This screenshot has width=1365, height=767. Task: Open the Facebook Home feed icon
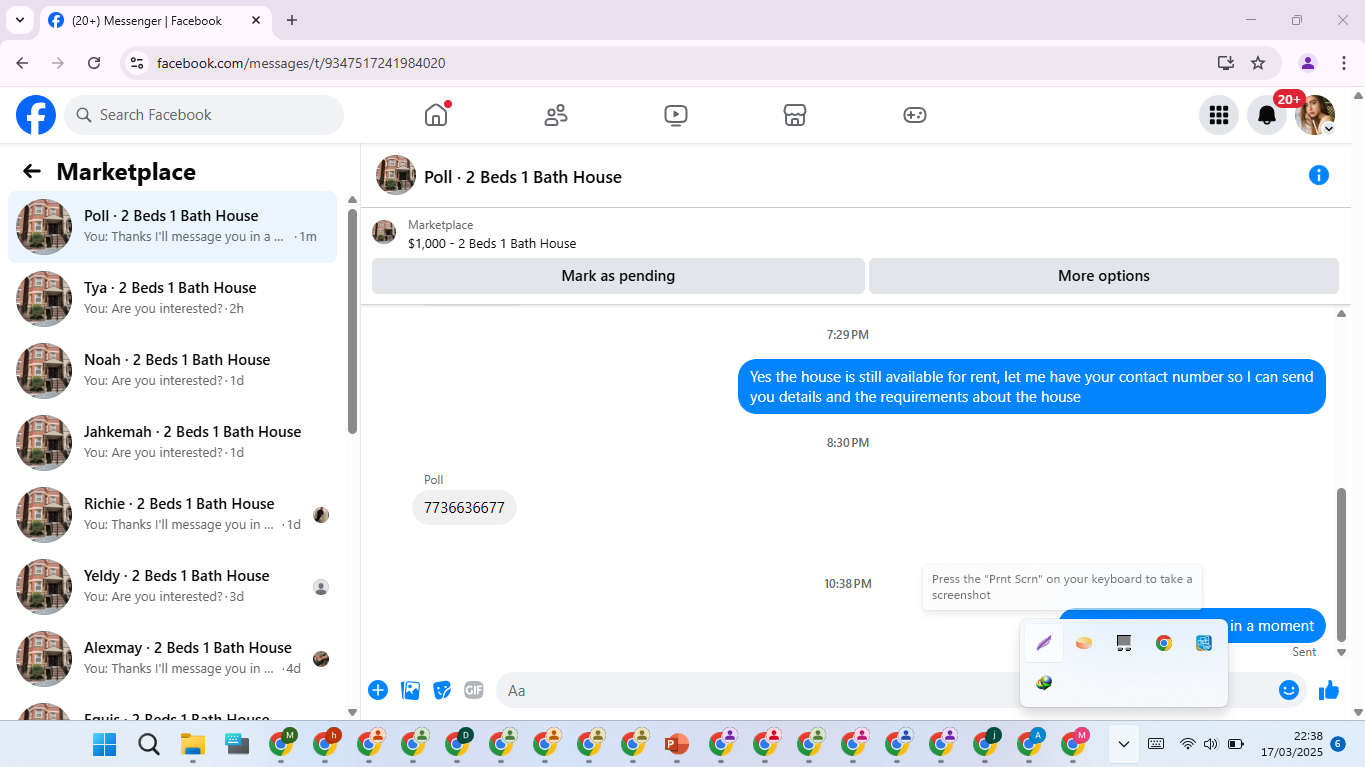(x=436, y=115)
